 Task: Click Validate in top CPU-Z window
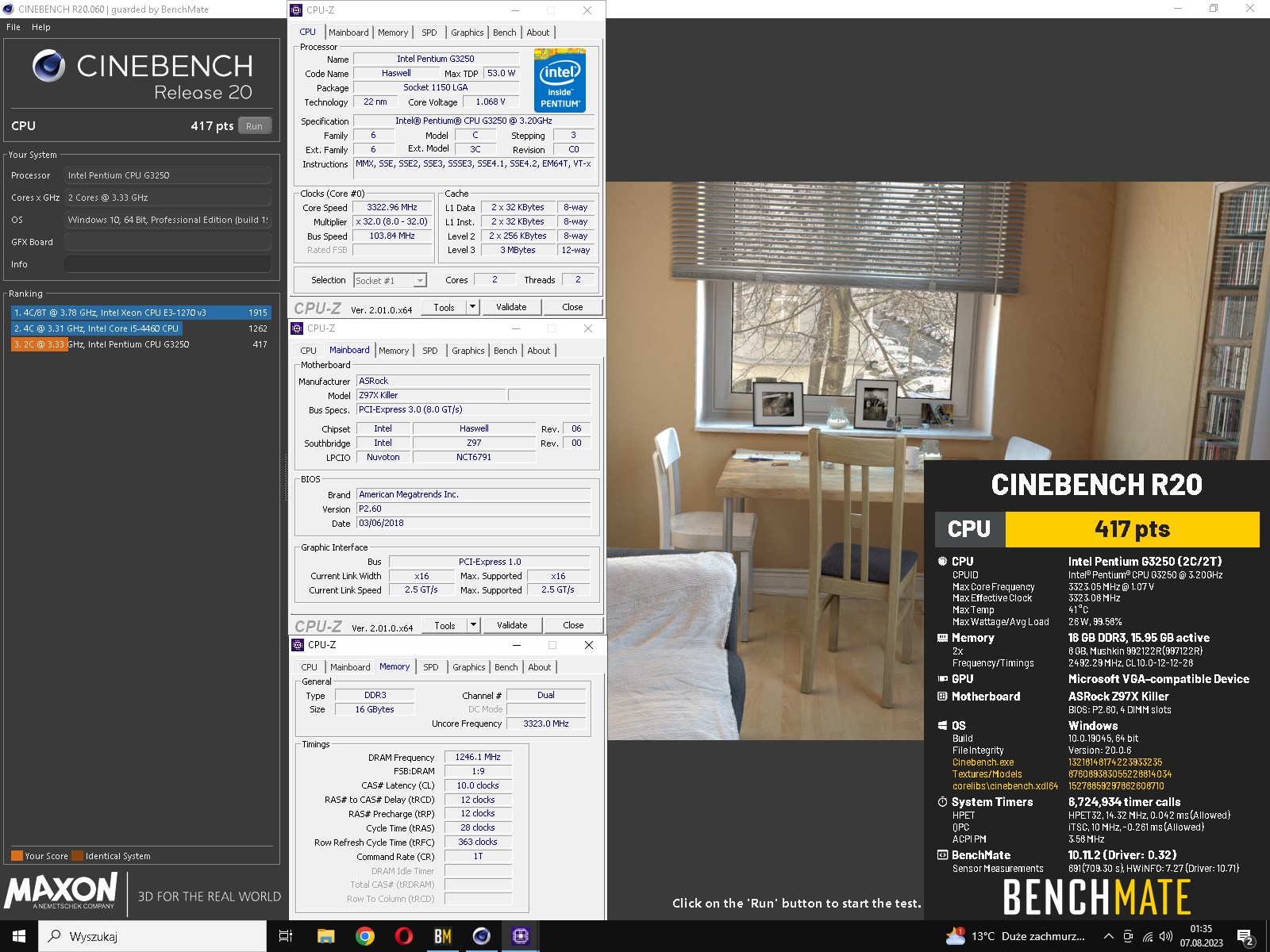click(511, 307)
